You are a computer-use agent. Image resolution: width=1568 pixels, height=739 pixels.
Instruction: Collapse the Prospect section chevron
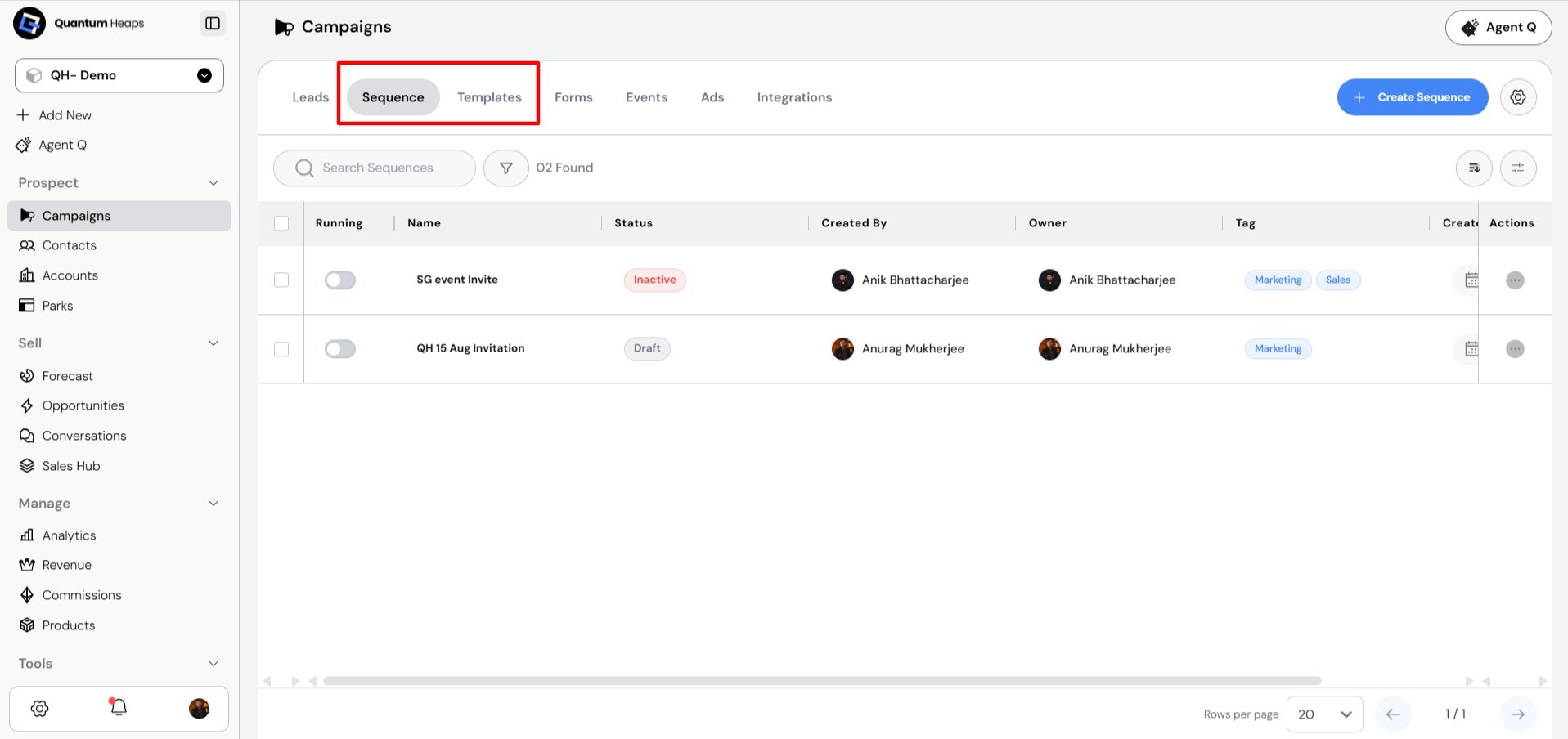[x=213, y=183]
